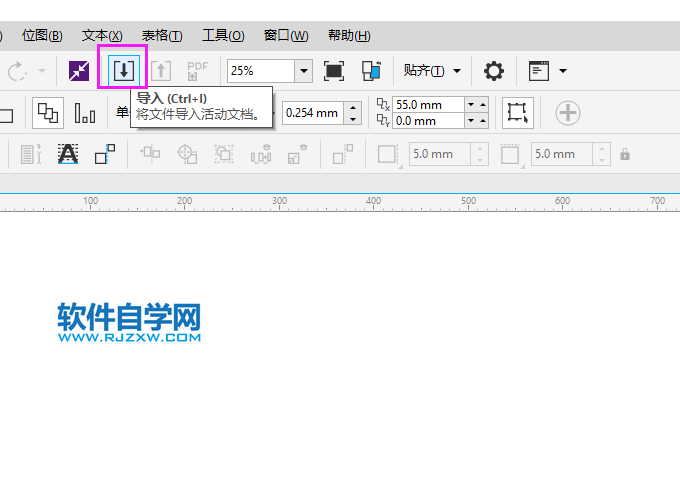Click the 0.254 mm nudge field
680x504 pixels.
tap(313, 113)
